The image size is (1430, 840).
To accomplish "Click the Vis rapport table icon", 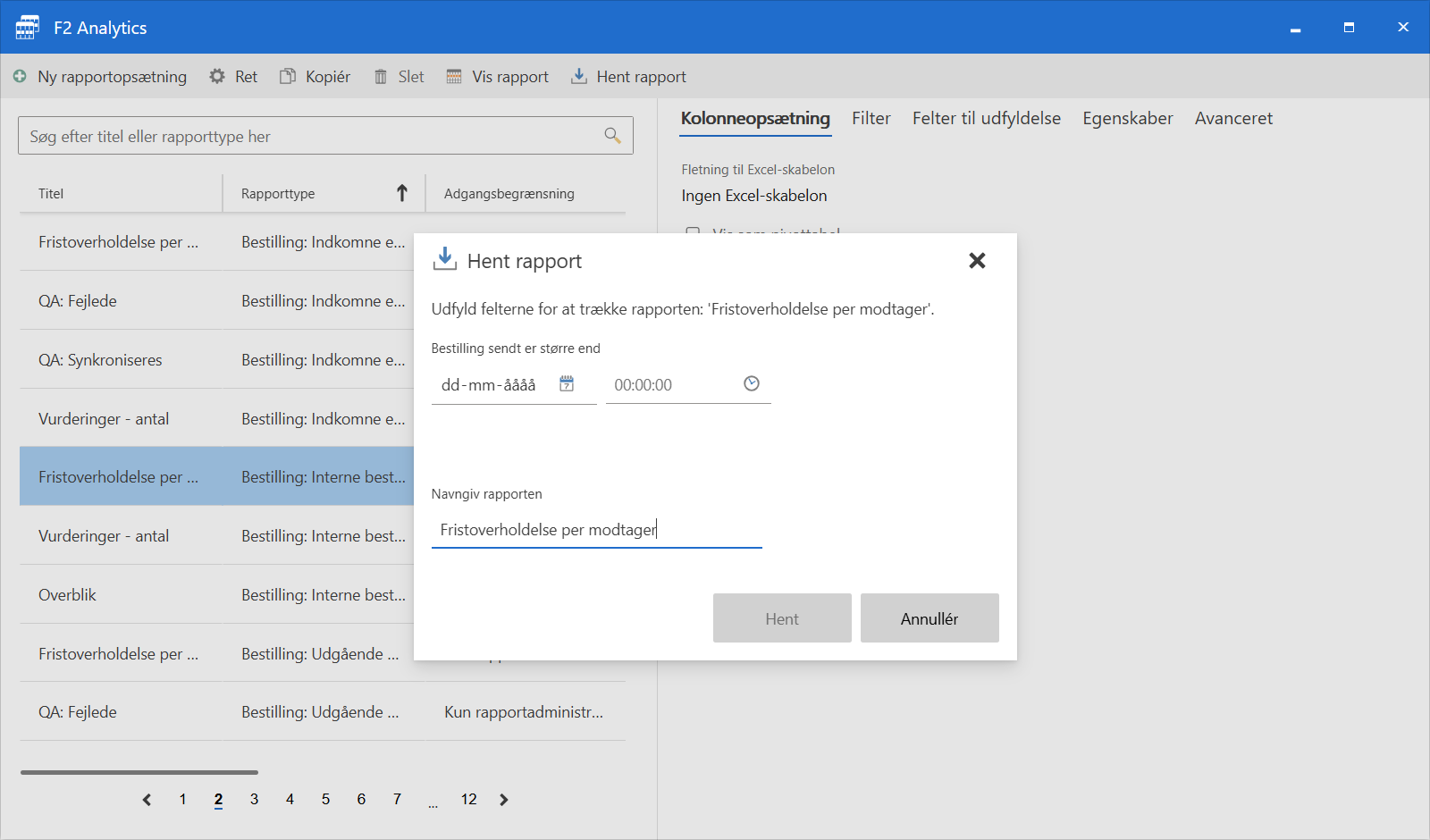I will pos(454,77).
